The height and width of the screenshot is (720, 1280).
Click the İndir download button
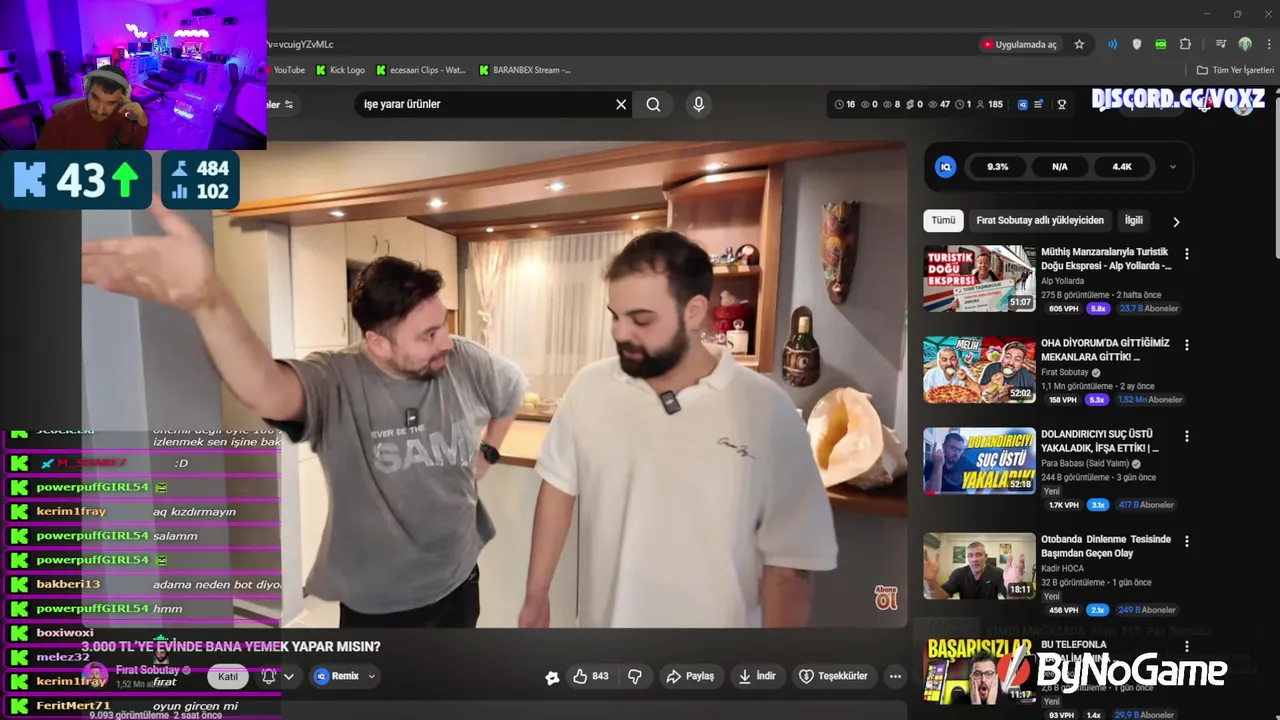click(x=757, y=676)
